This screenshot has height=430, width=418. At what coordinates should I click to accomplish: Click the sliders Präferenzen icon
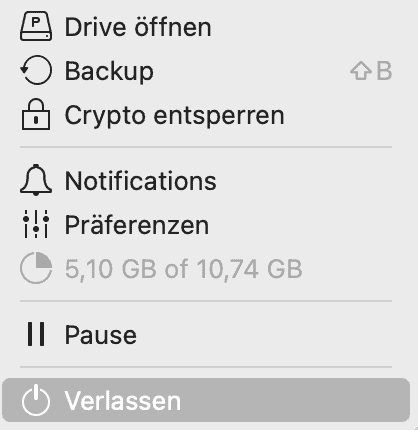point(36,224)
